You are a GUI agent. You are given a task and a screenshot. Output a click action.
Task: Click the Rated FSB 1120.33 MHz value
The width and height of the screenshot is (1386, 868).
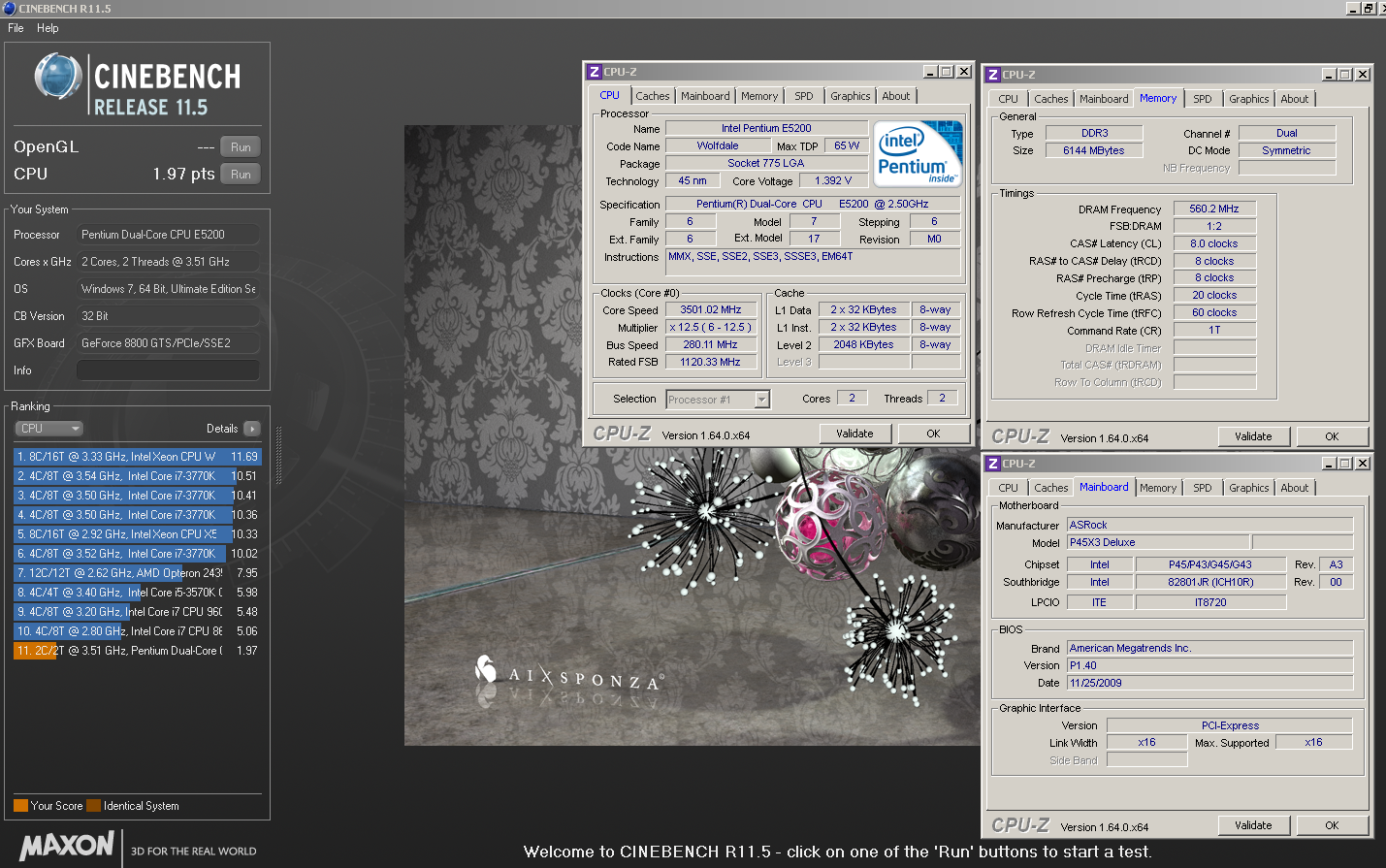(x=711, y=363)
